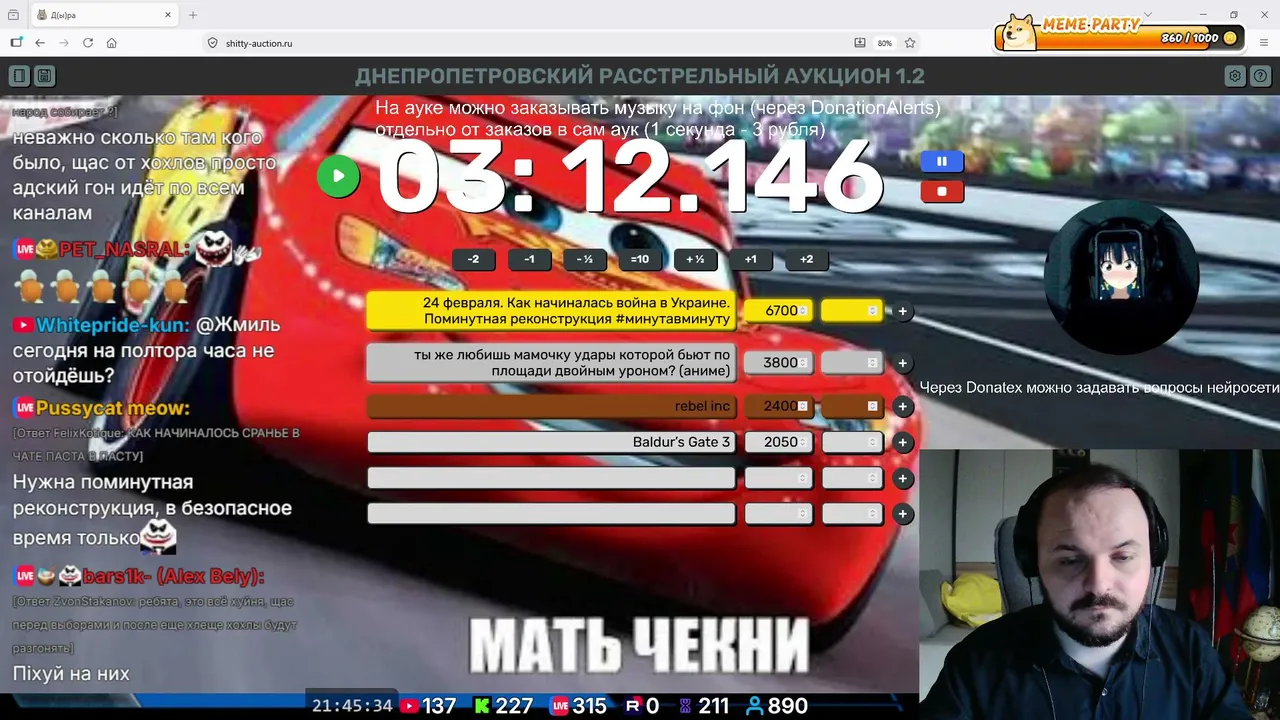Click the first empty lot name field
Screen dimensions: 1280x720
coord(551,478)
